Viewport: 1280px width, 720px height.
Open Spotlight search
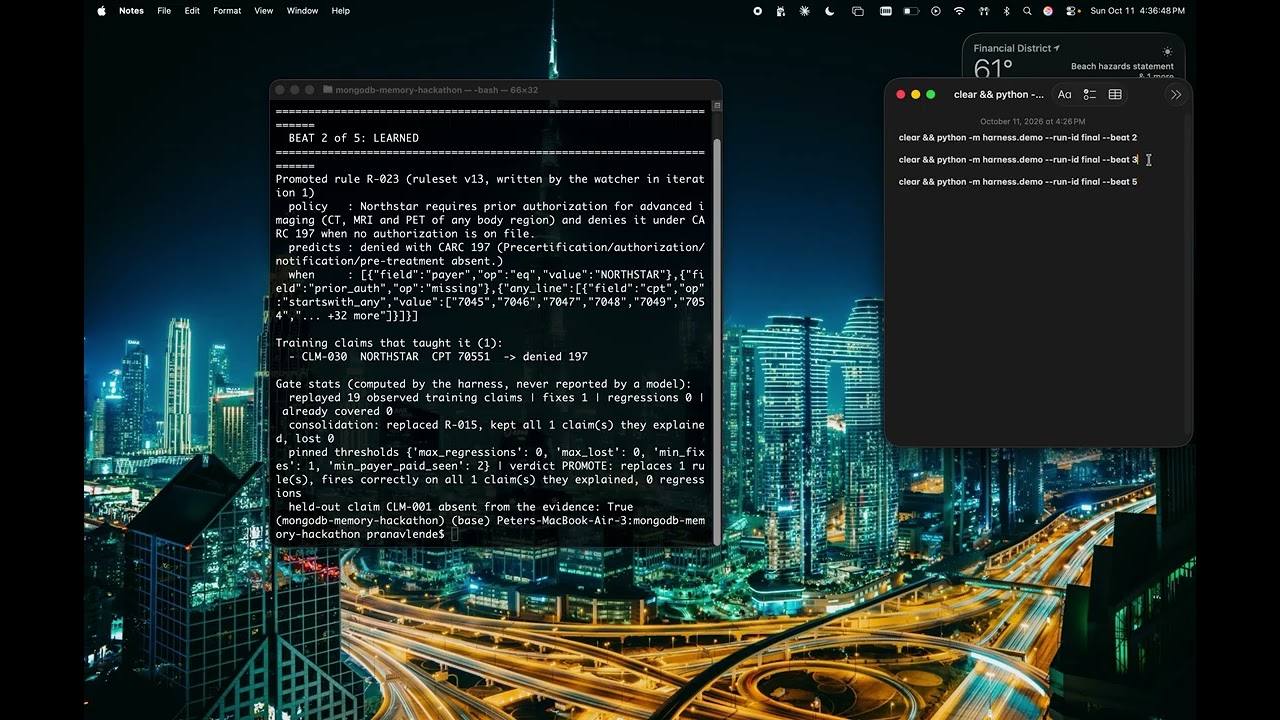click(1027, 11)
